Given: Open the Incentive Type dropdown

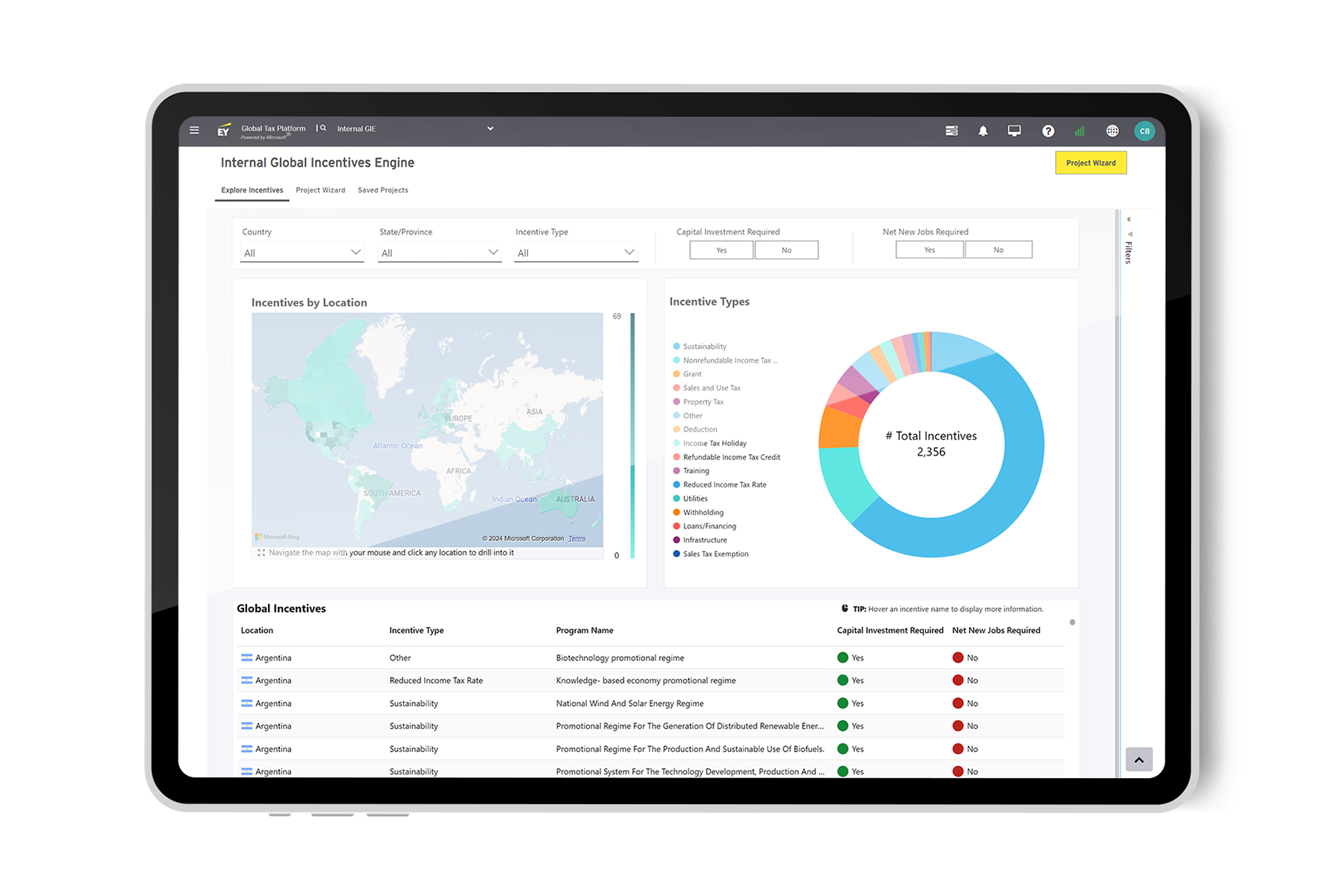Looking at the screenshot, I should (576, 253).
